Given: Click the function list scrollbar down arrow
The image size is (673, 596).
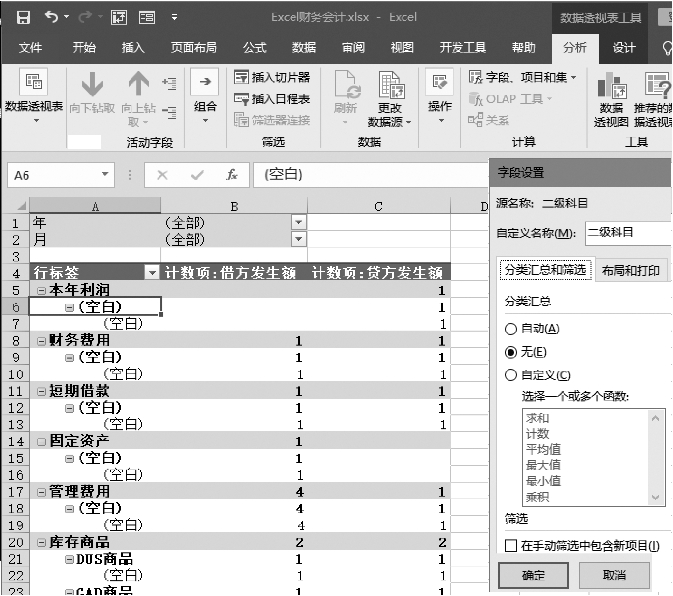Looking at the screenshot, I should tap(657, 497).
